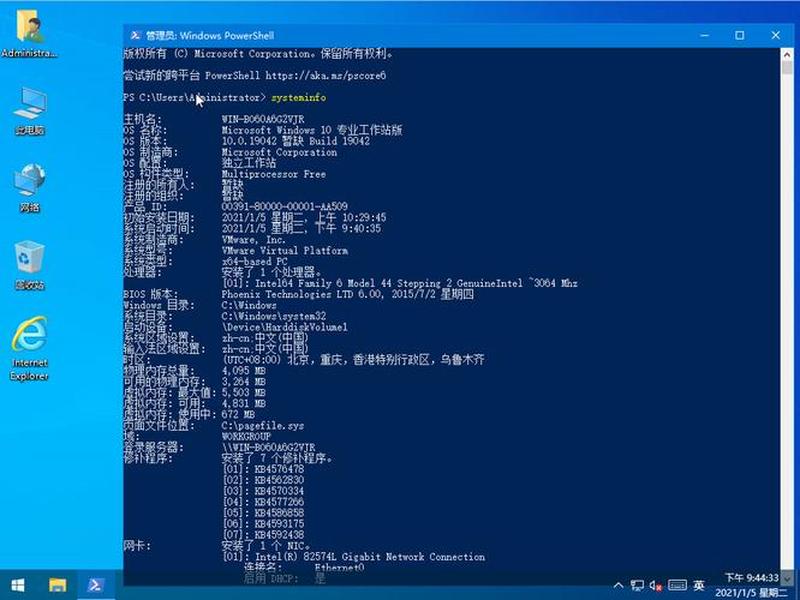Click the "VMware, Inc." manufacturer value
Screen dimensions: 800x600
click(254, 239)
